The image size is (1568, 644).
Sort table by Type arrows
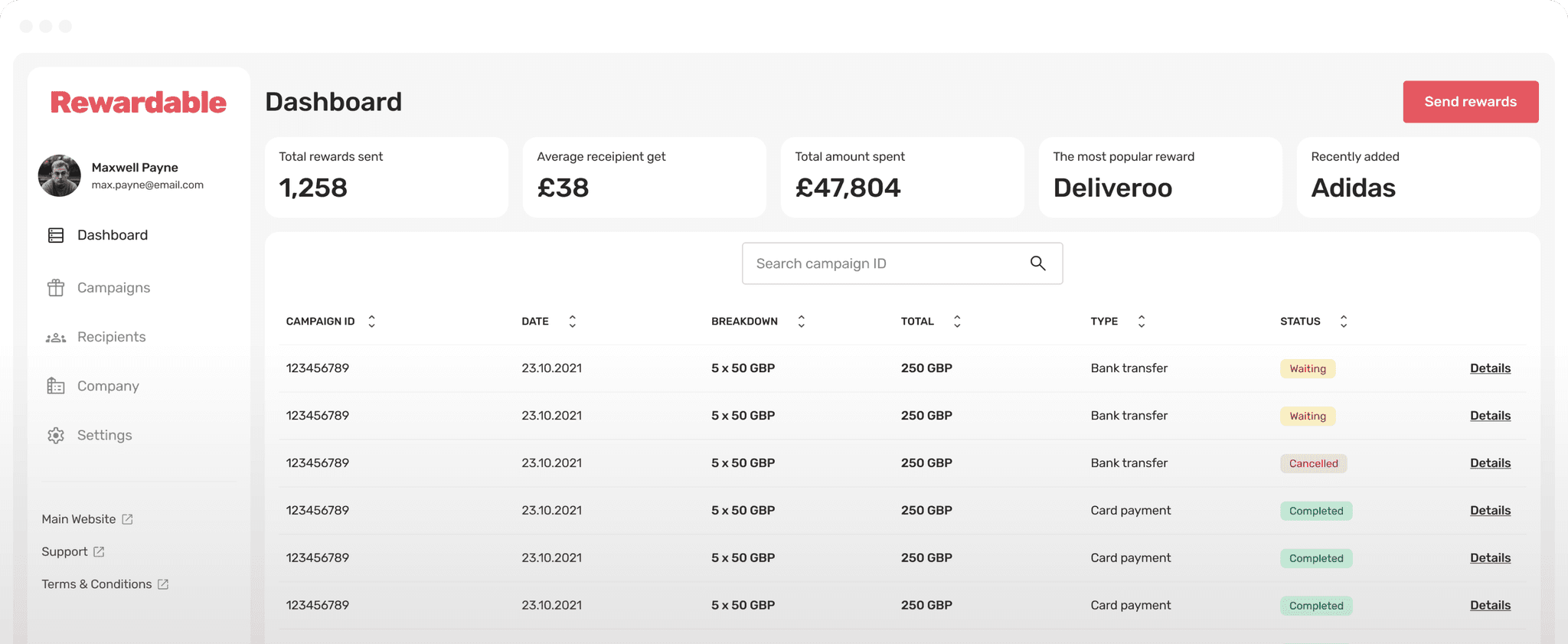pos(1141,322)
